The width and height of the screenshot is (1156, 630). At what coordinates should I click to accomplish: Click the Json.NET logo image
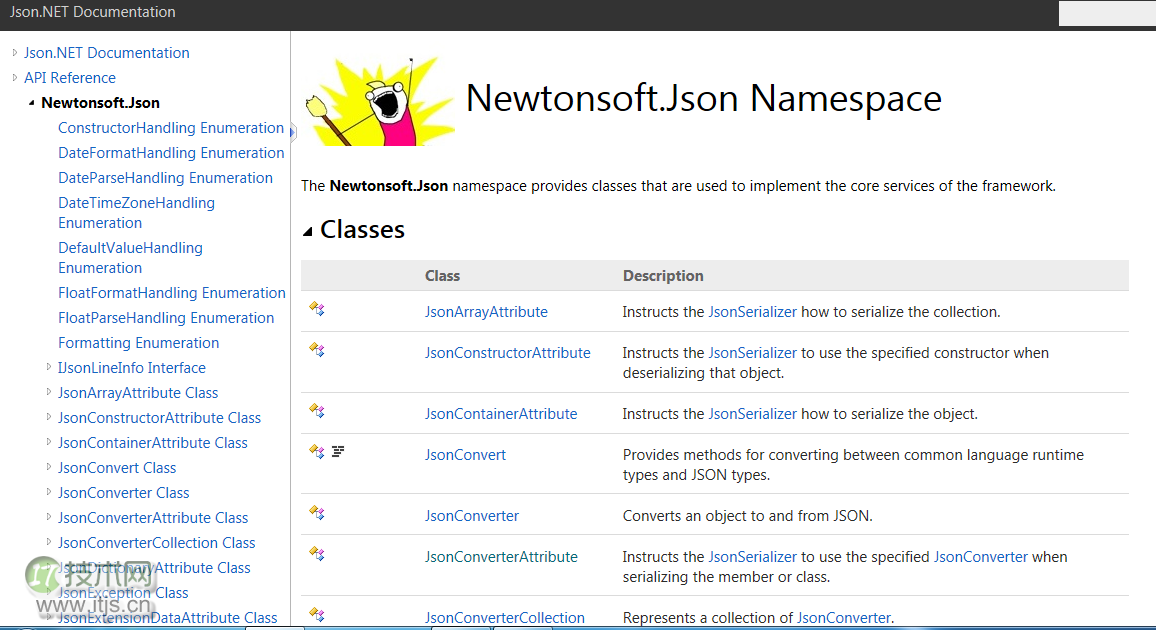pos(380,101)
